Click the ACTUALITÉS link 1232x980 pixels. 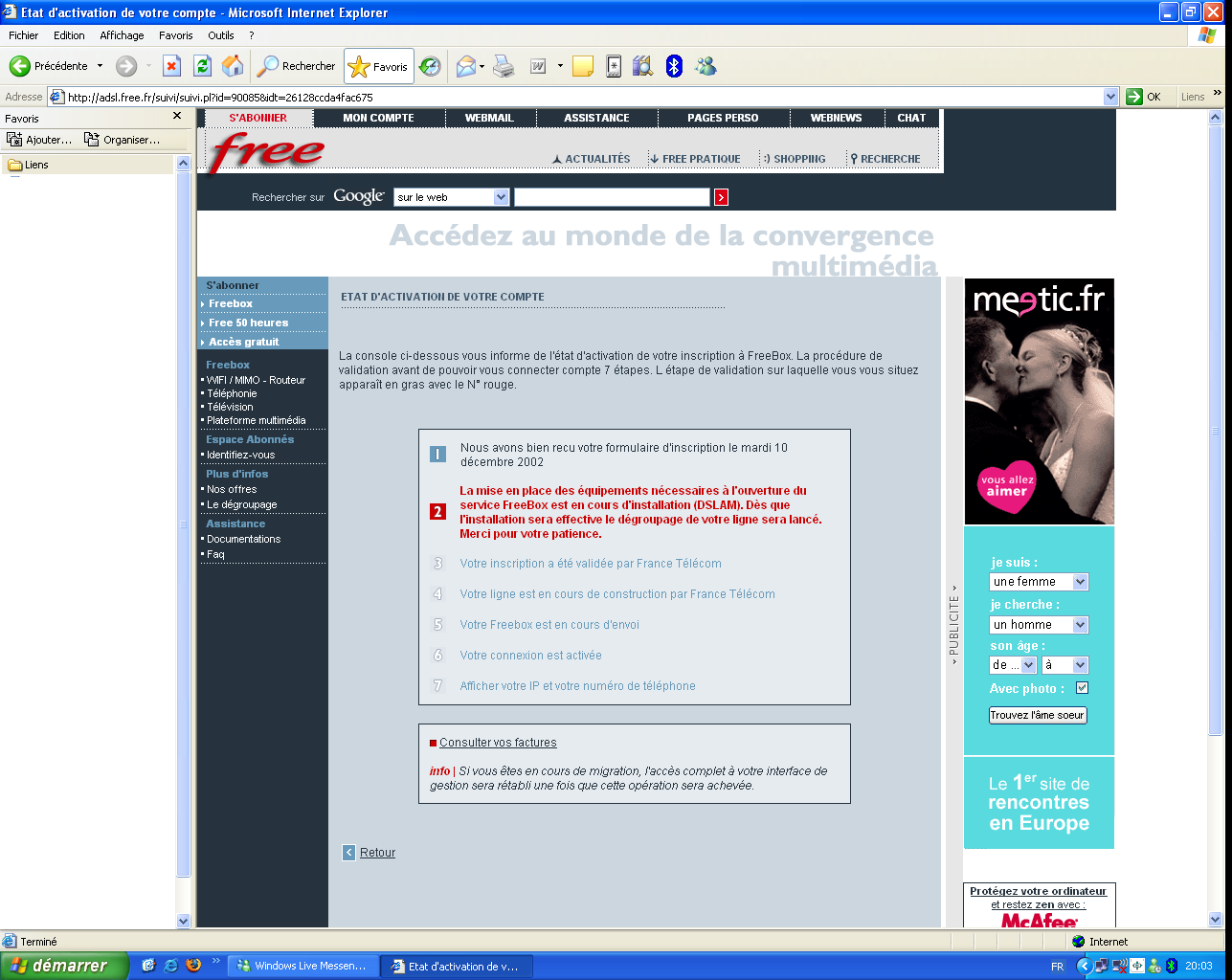(x=592, y=159)
